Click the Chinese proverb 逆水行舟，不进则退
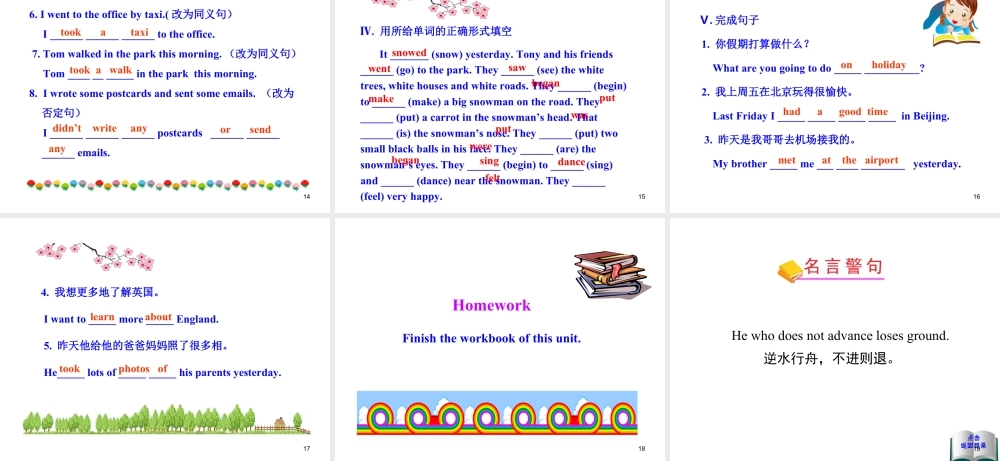 click(829, 358)
